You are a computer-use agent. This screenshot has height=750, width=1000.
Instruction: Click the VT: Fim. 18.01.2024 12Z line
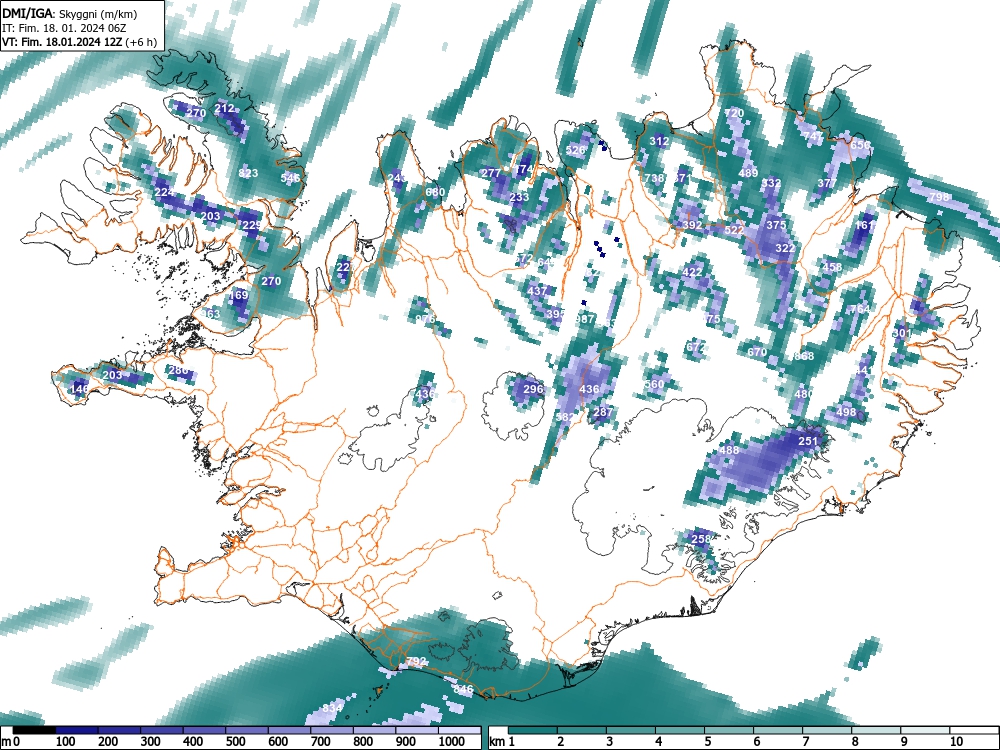[x=79, y=42]
